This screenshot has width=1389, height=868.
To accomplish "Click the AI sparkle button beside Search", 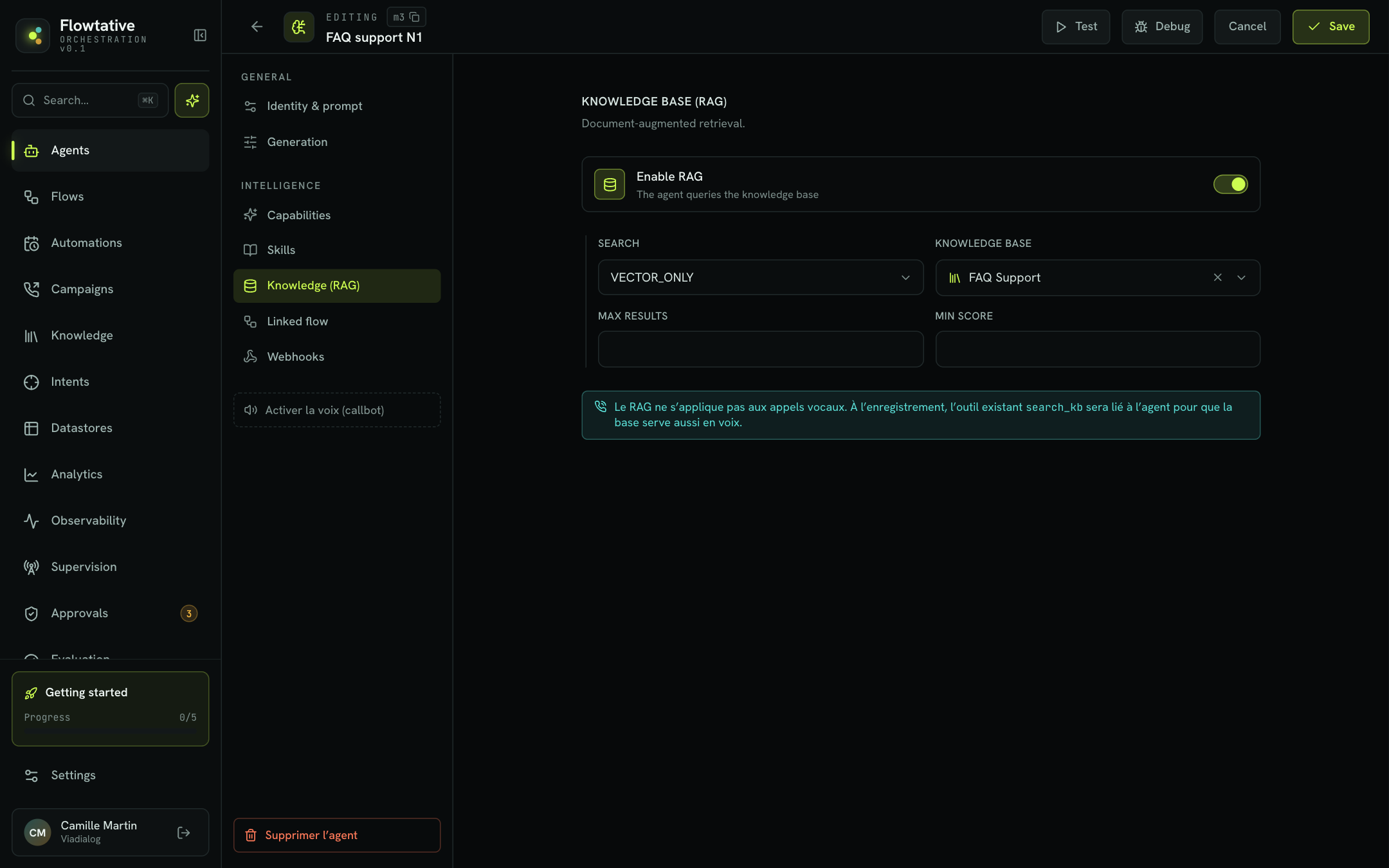I will click(x=192, y=100).
